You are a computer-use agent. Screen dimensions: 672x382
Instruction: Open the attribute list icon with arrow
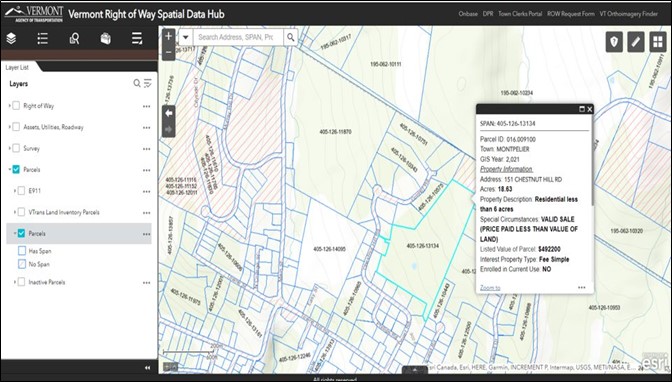(137, 39)
